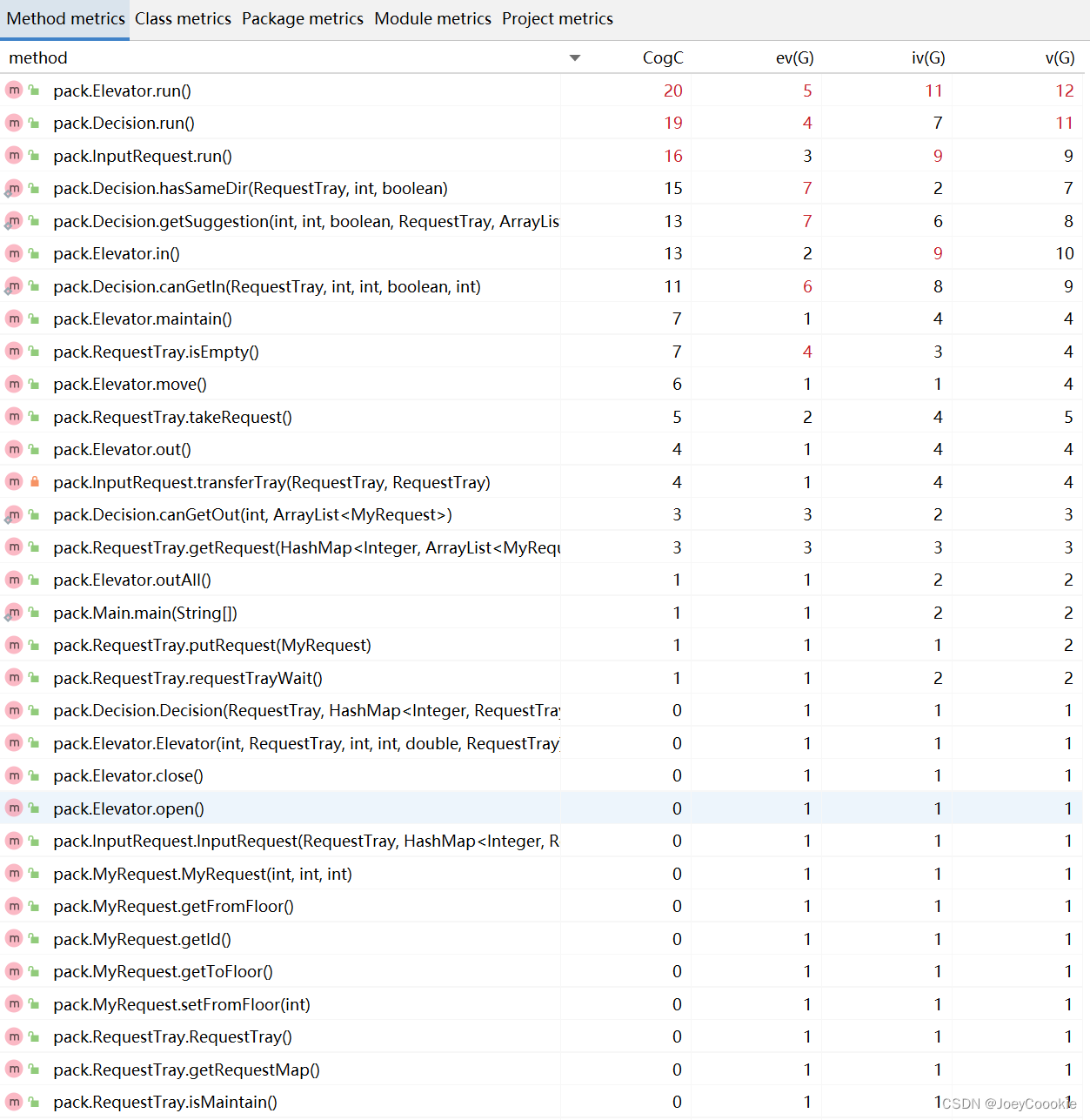Select pack.Decision.hasSameDir(RequestTray, int, boolean) row
Screen dimensions: 1090x1120
251,188
